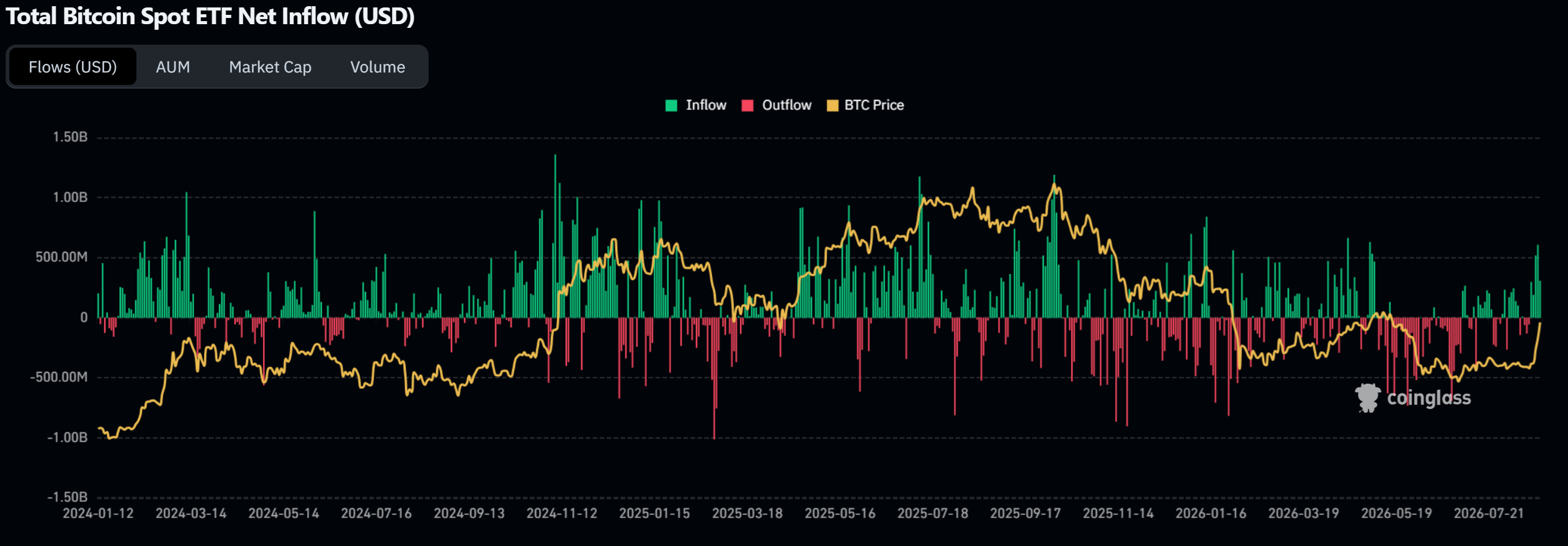Click the 2024-03-14 date label
This screenshot has height=546, width=1568.
point(191,514)
